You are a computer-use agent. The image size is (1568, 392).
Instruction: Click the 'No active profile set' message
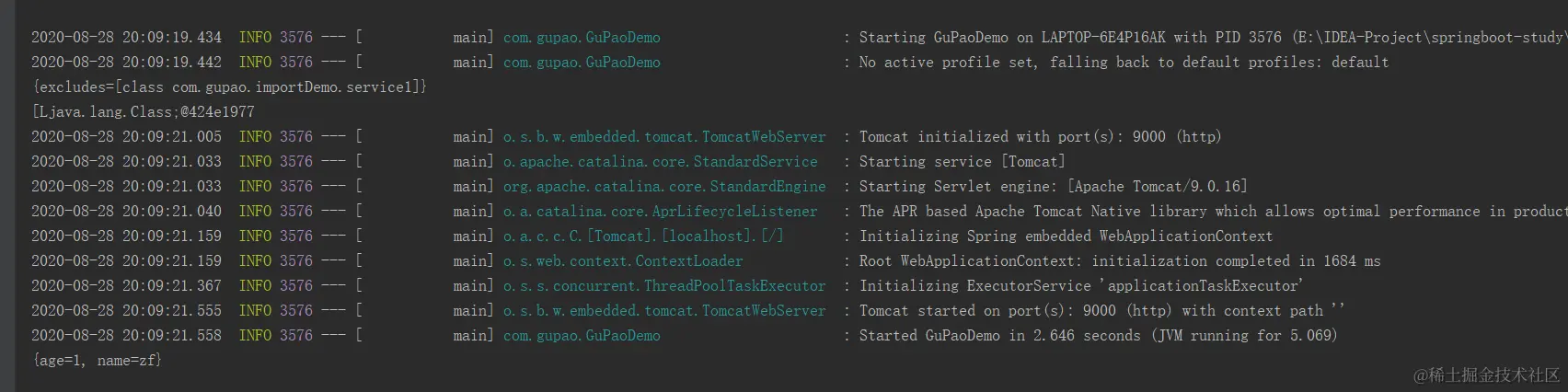(x=1123, y=63)
